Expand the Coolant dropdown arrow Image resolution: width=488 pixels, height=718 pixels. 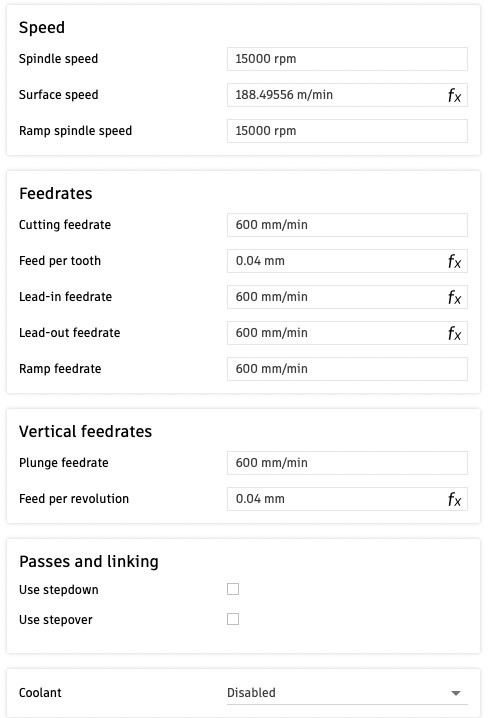[455, 693]
